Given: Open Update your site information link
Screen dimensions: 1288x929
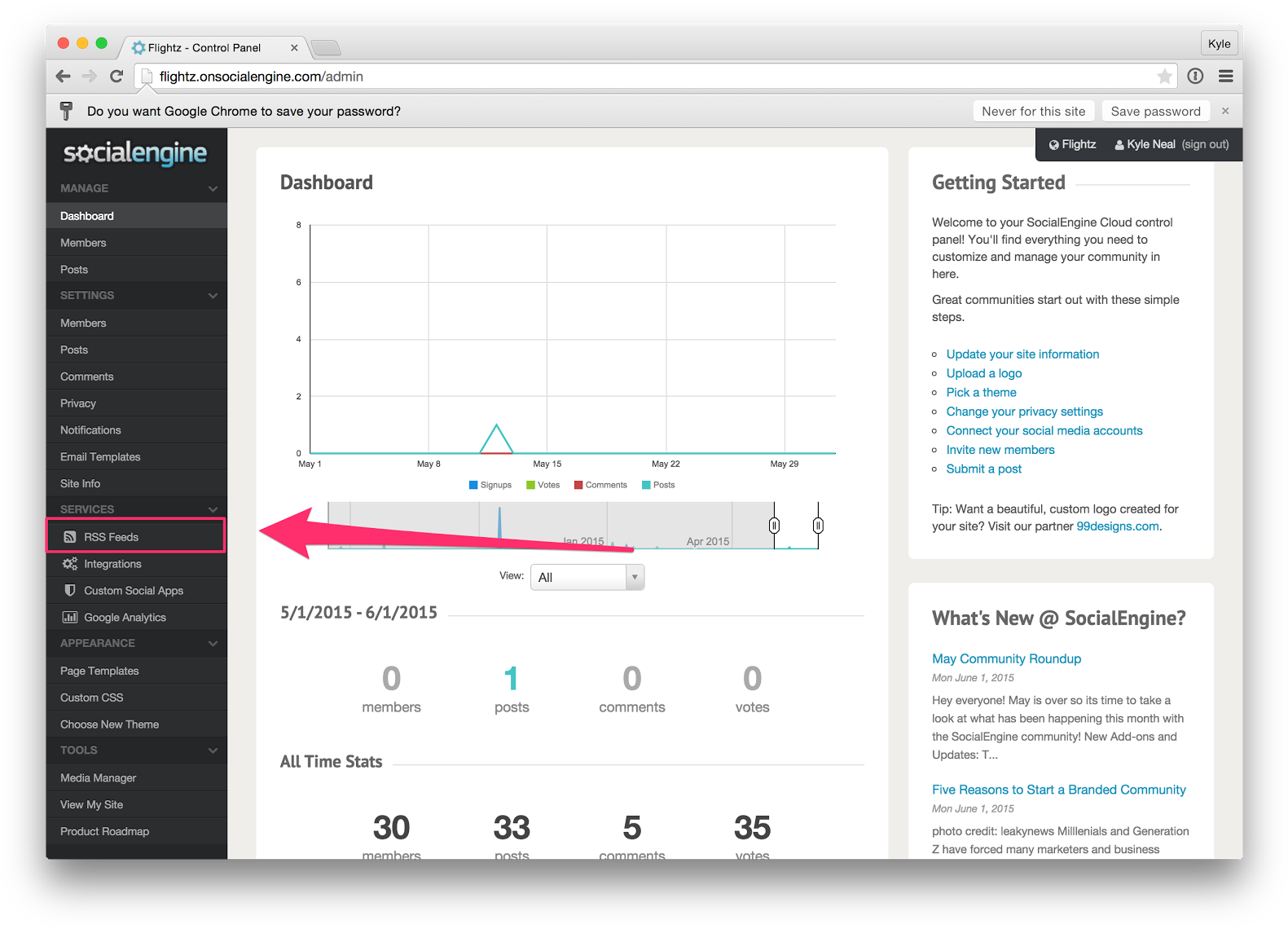Looking at the screenshot, I should coord(1022,354).
